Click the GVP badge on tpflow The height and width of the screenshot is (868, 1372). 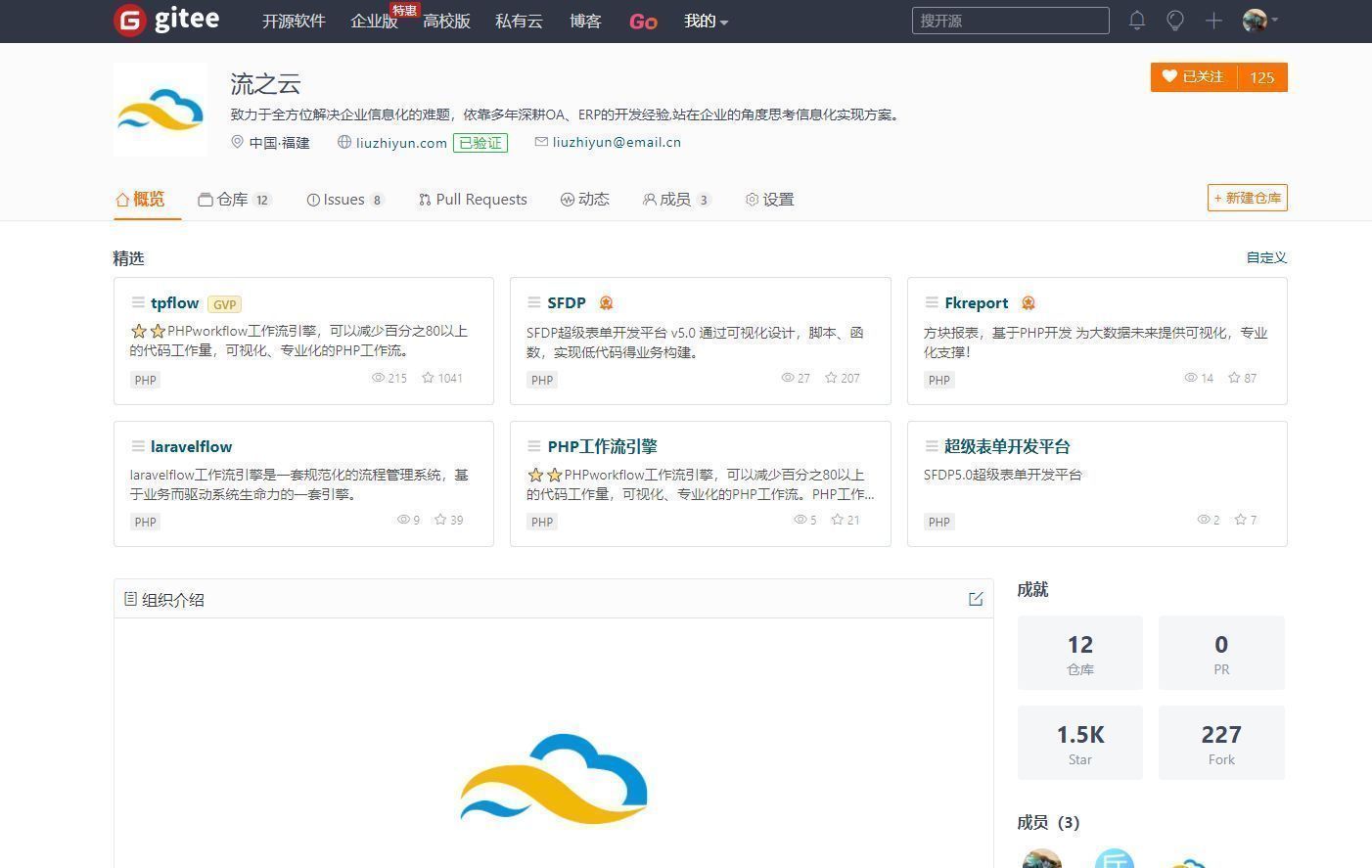[224, 304]
